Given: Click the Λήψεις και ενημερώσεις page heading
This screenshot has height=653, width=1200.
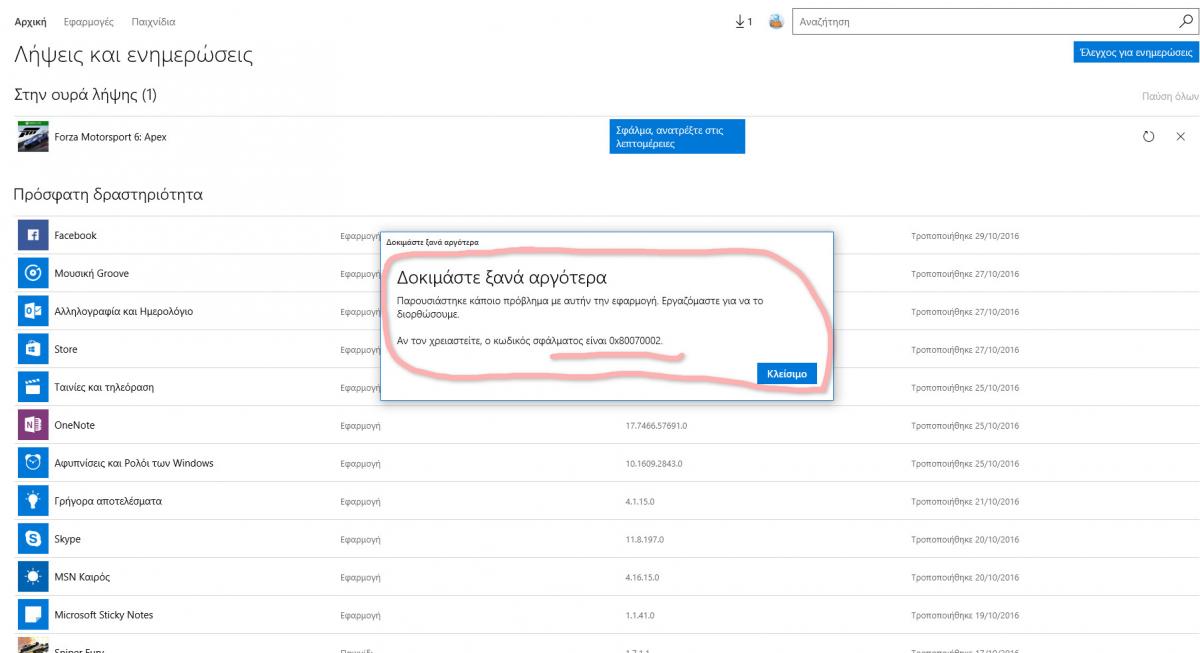Looking at the screenshot, I should pos(134,55).
